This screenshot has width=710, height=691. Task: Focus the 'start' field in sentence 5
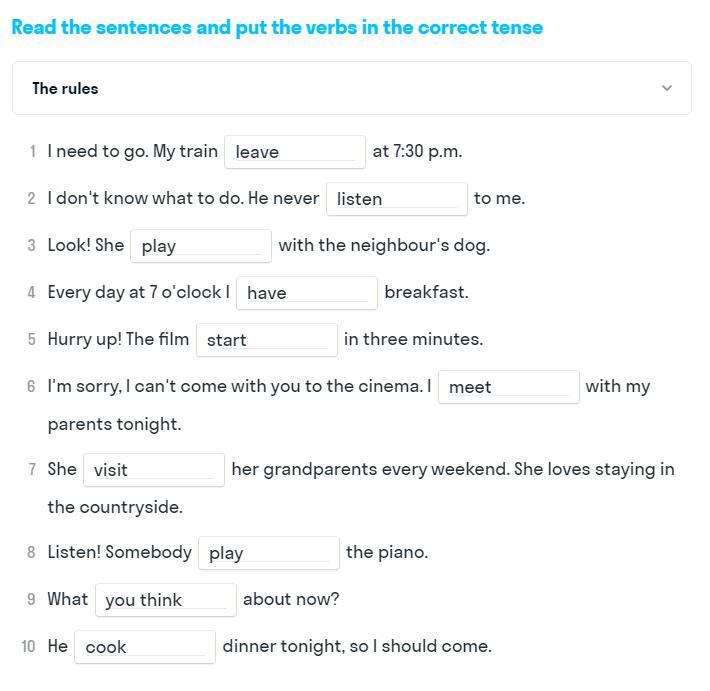266,340
